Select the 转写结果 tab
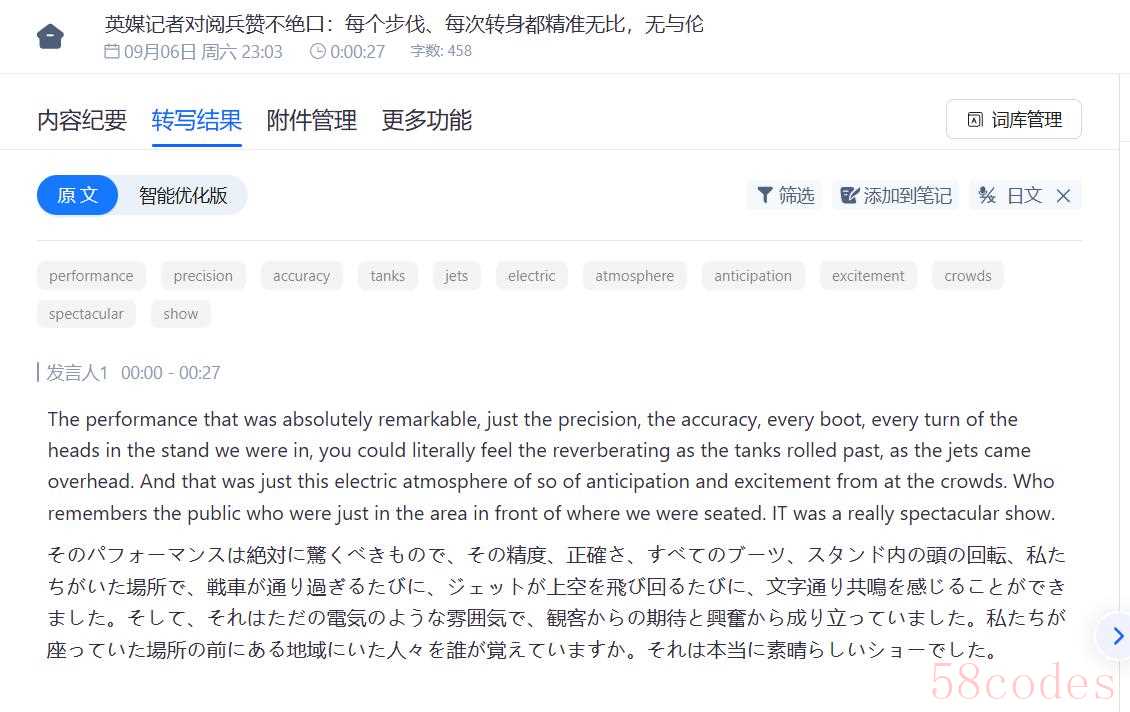This screenshot has height=712, width=1130. [196, 121]
